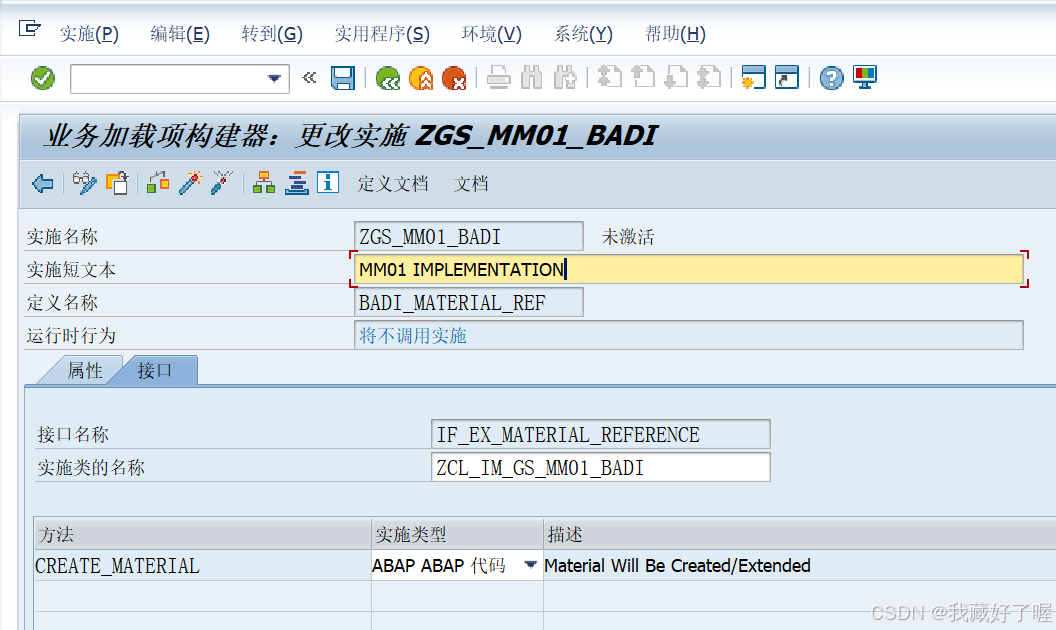Viewport: 1056px width, 630px height.
Task: Open the 实施(P) menu
Action: point(89,34)
